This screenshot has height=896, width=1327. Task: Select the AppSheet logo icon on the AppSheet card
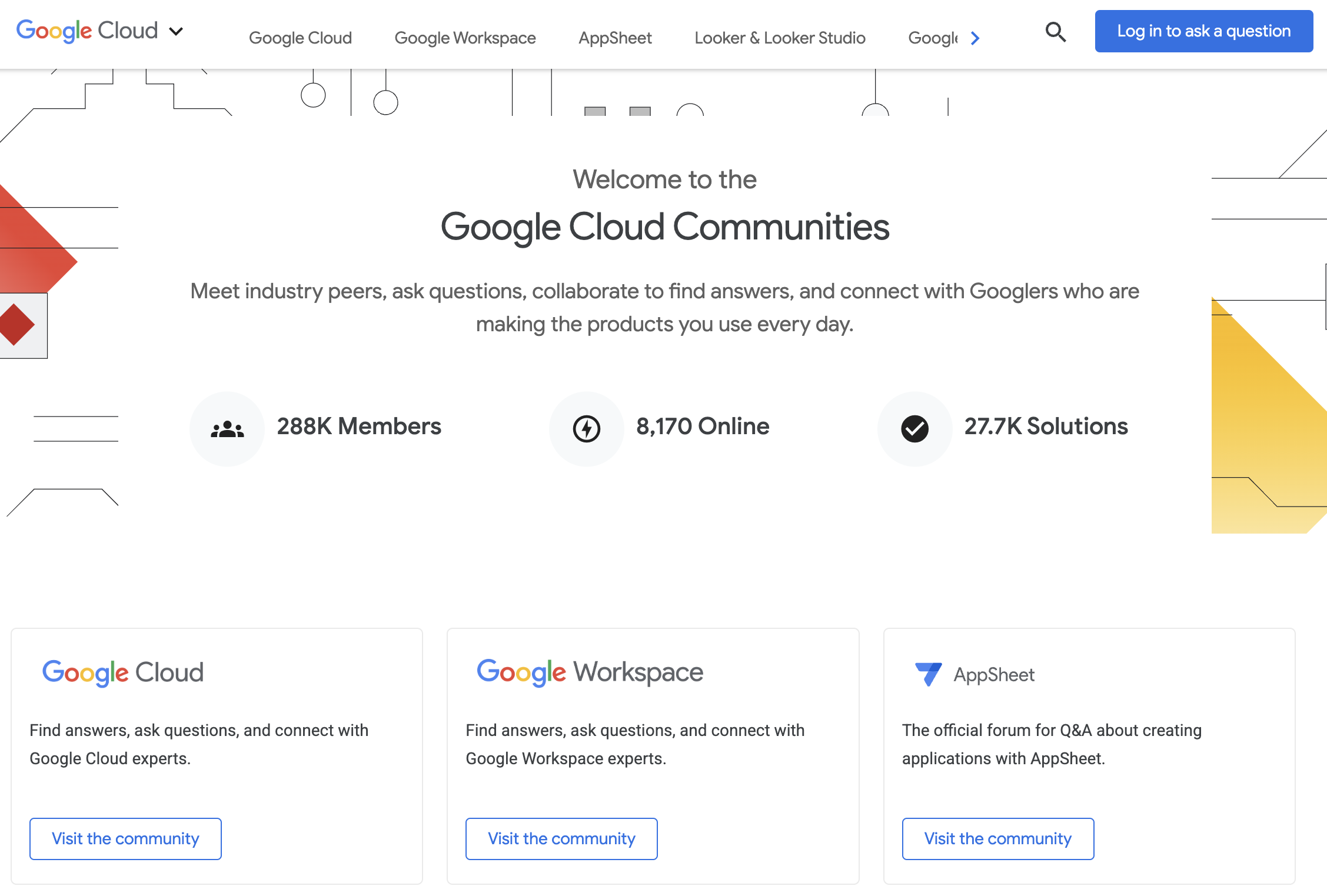(928, 674)
